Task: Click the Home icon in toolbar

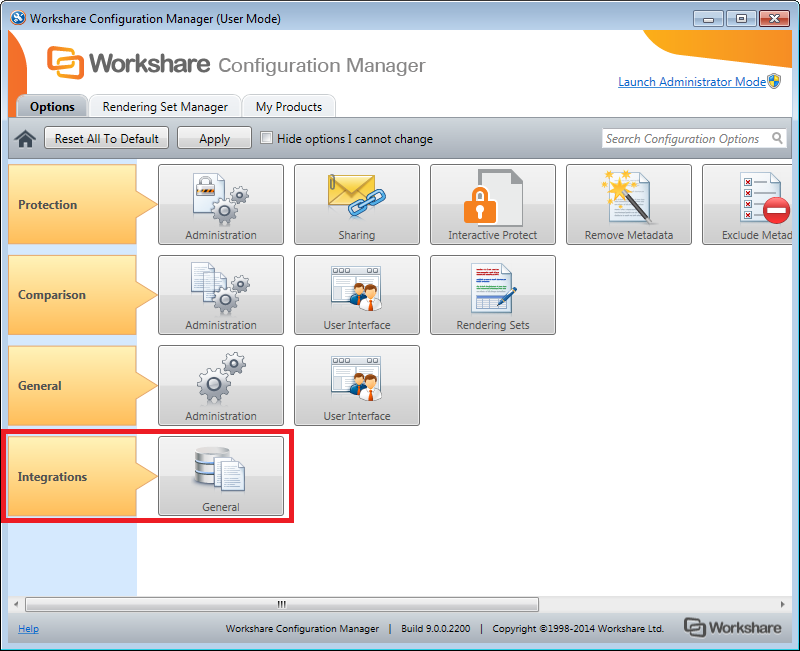Action: pos(25,138)
